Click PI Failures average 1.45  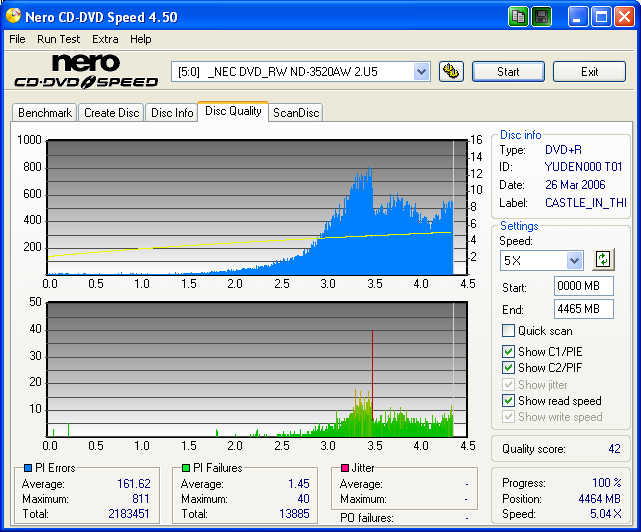click(x=299, y=484)
